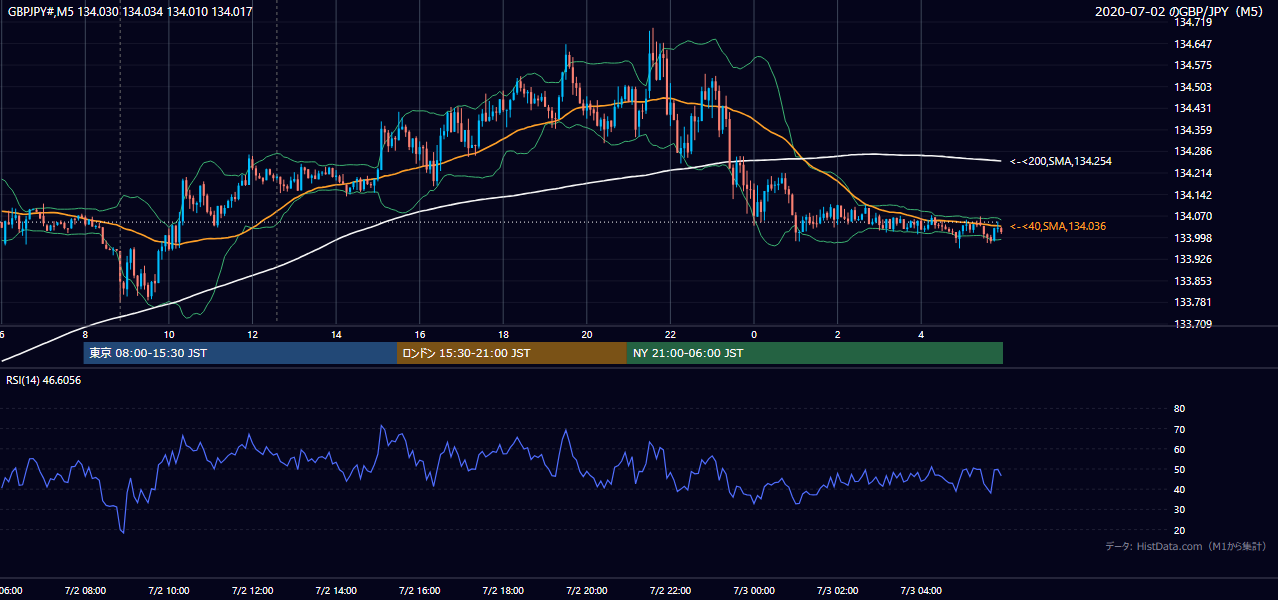The height and width of the screenshot is (600, 1278).
Task: Click RSI scale value 20
Action: [1179, 530]
